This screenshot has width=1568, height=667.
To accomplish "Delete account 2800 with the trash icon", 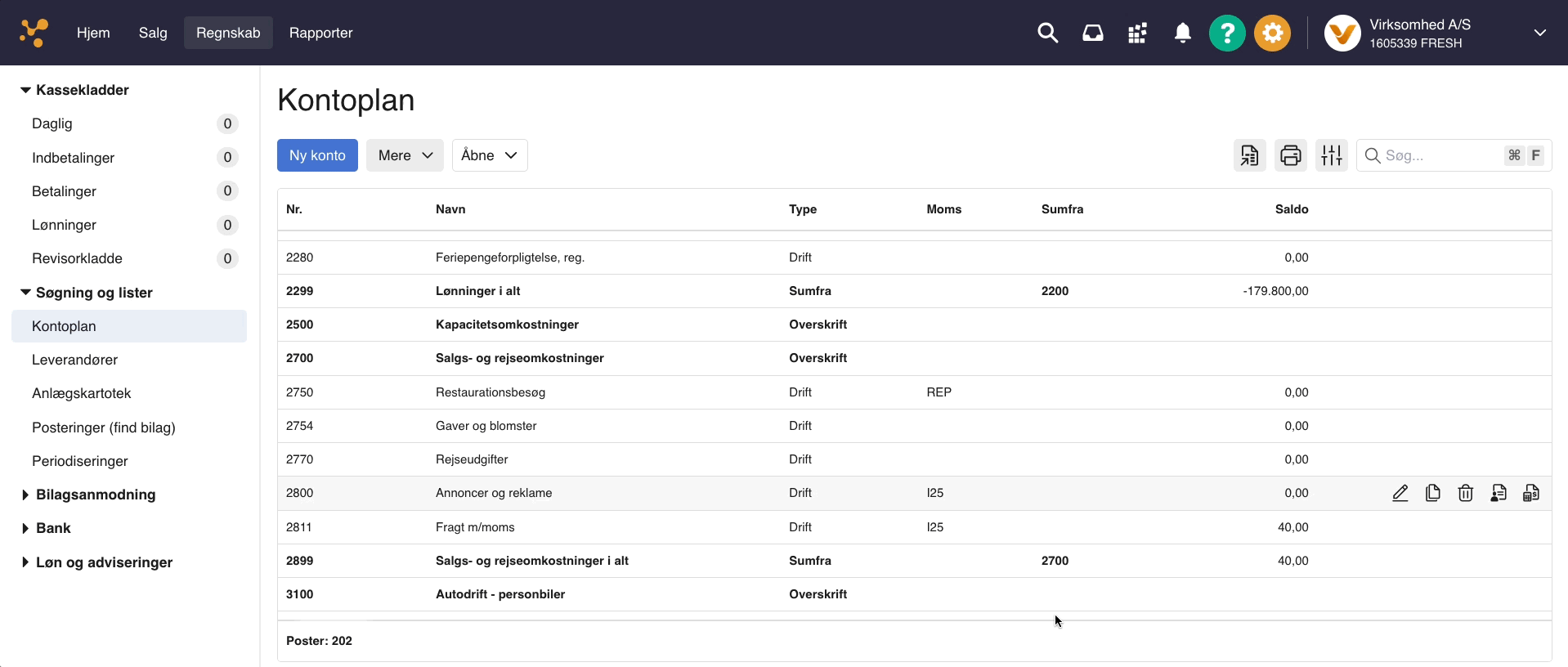I will click(1465, 493).
